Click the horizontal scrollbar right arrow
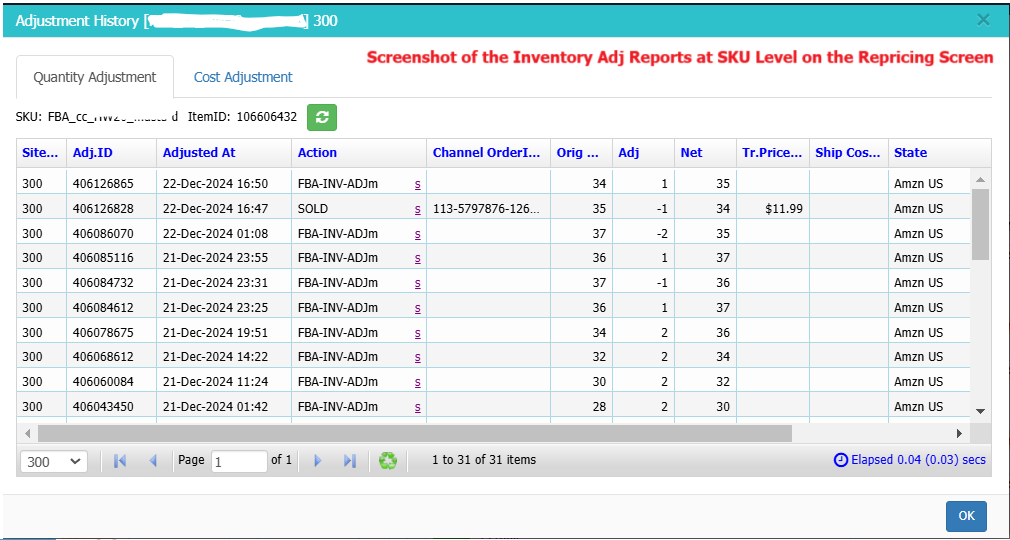Viewport: 1010px width, 540px height. click(959, 433)
